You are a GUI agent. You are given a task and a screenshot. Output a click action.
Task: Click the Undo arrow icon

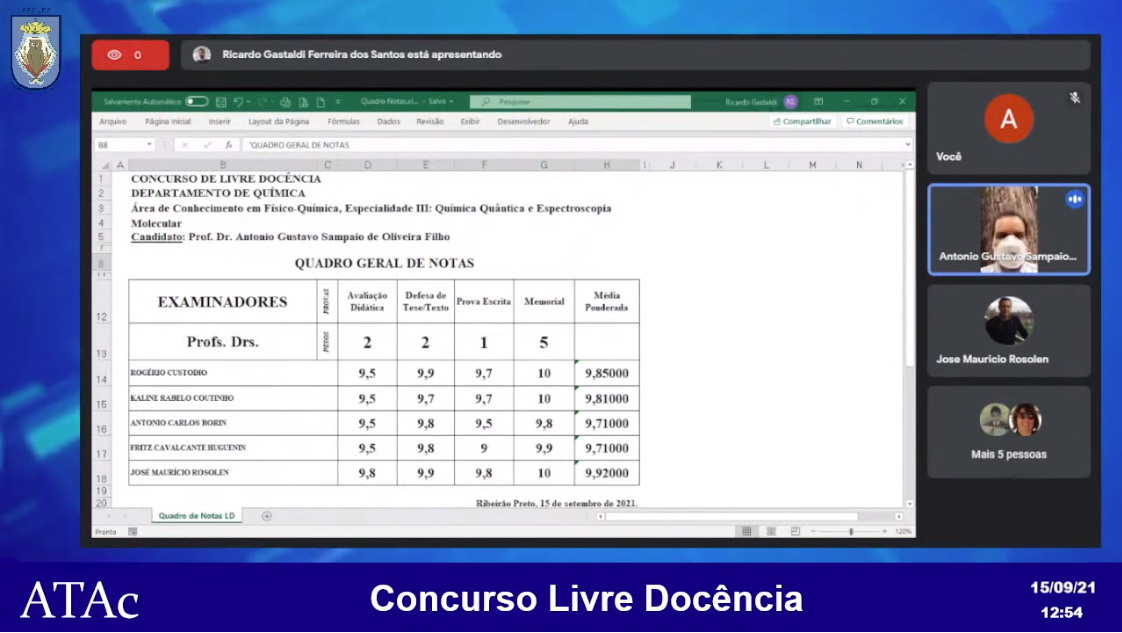click(239, 102)
